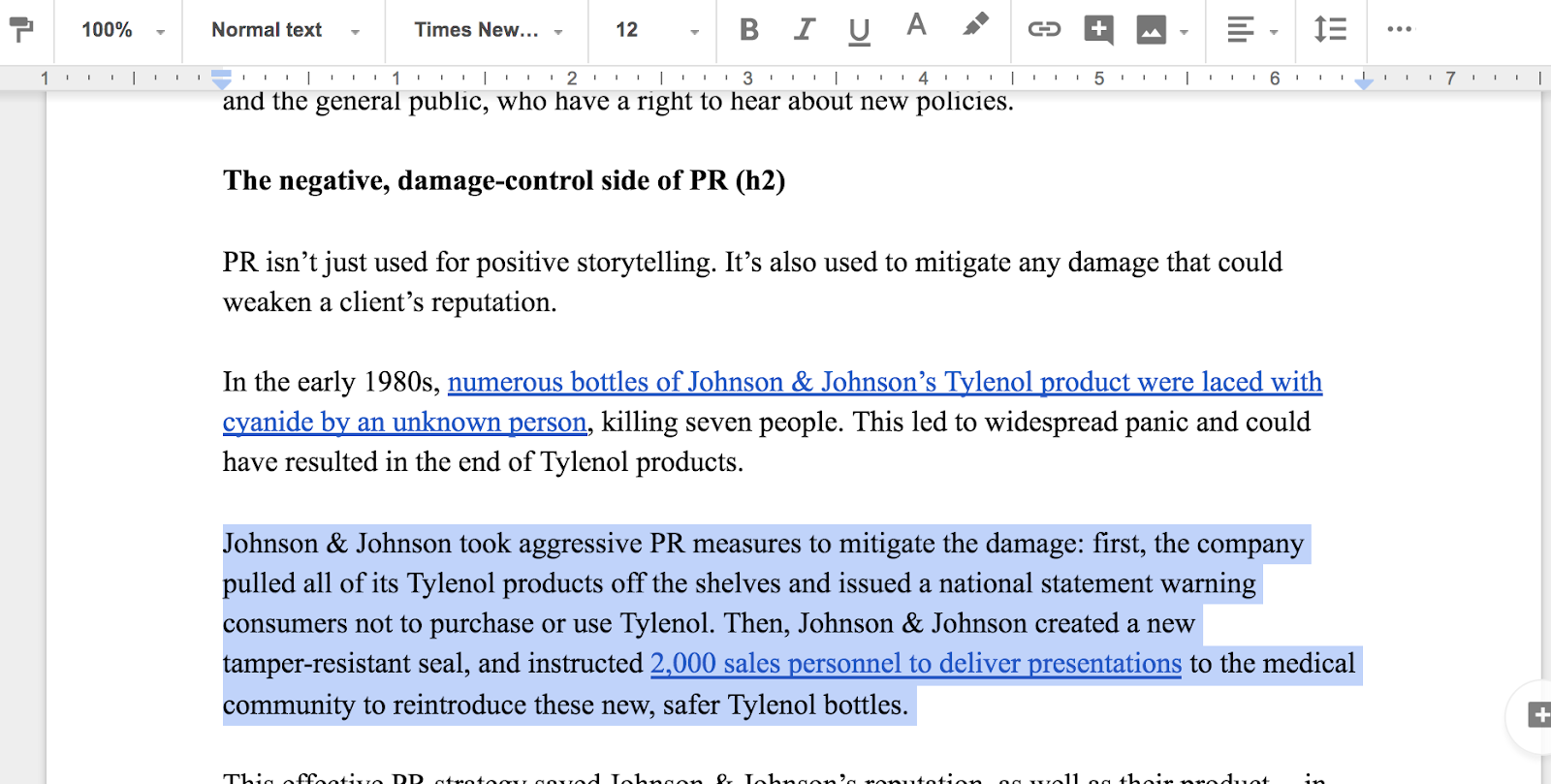Toggle bold formatting
The width and height of the screenshot is (1551, 784).
[x=749, y=30]
